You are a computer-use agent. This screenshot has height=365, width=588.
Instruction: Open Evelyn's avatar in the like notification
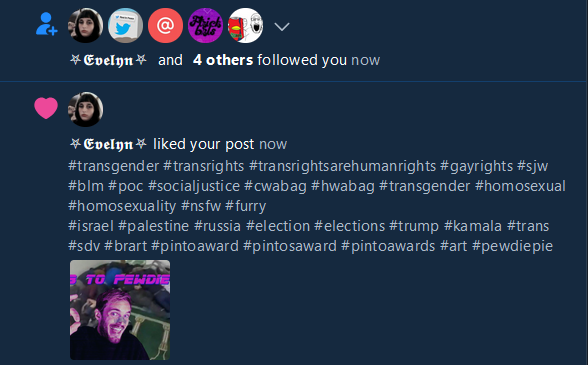pos(86,109)
